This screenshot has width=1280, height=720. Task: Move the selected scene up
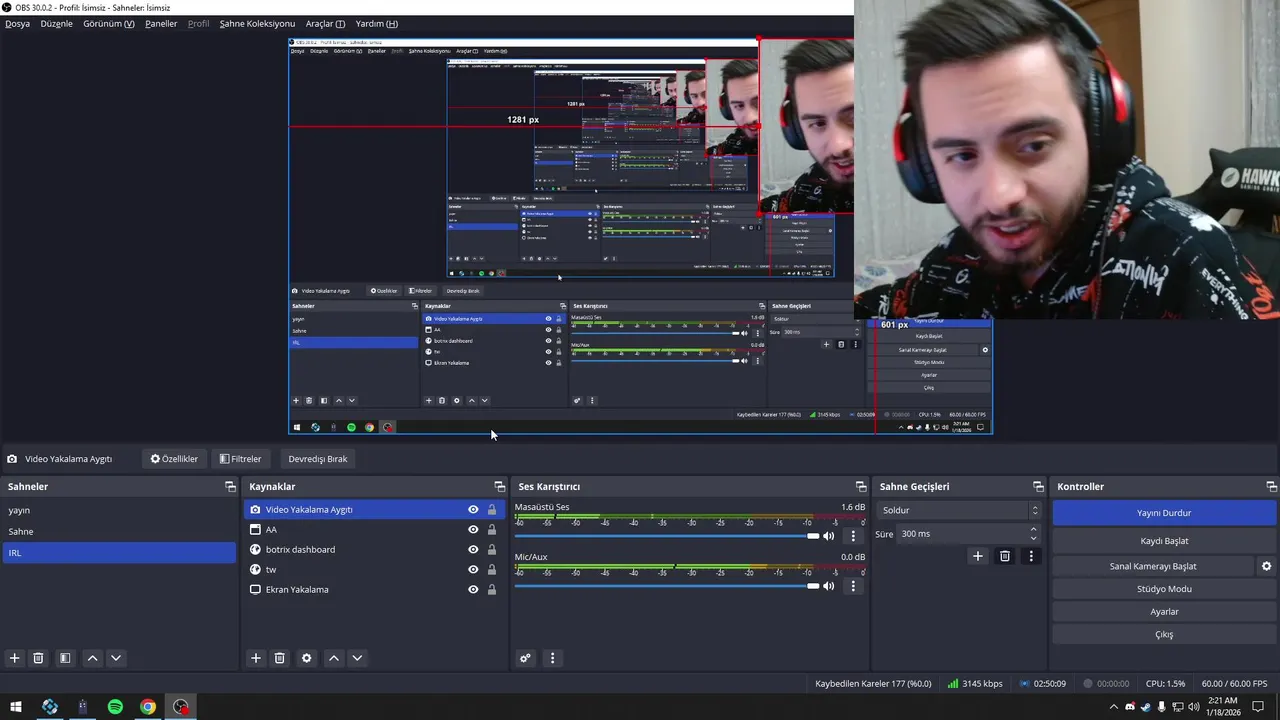tap(92, 658)
